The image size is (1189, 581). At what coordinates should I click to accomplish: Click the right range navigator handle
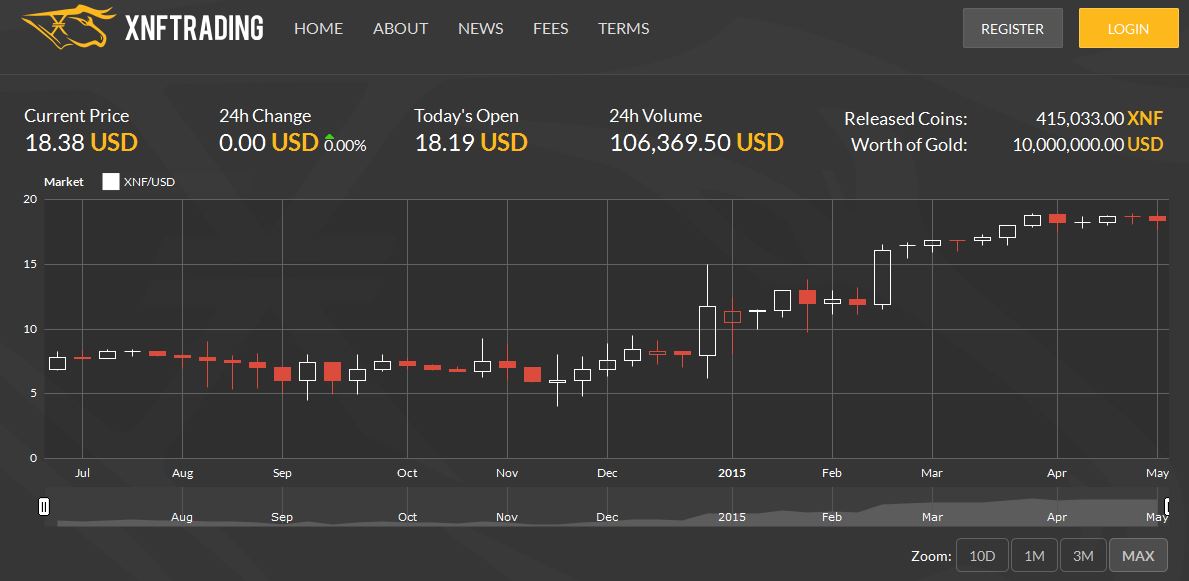pos(1169,507)
